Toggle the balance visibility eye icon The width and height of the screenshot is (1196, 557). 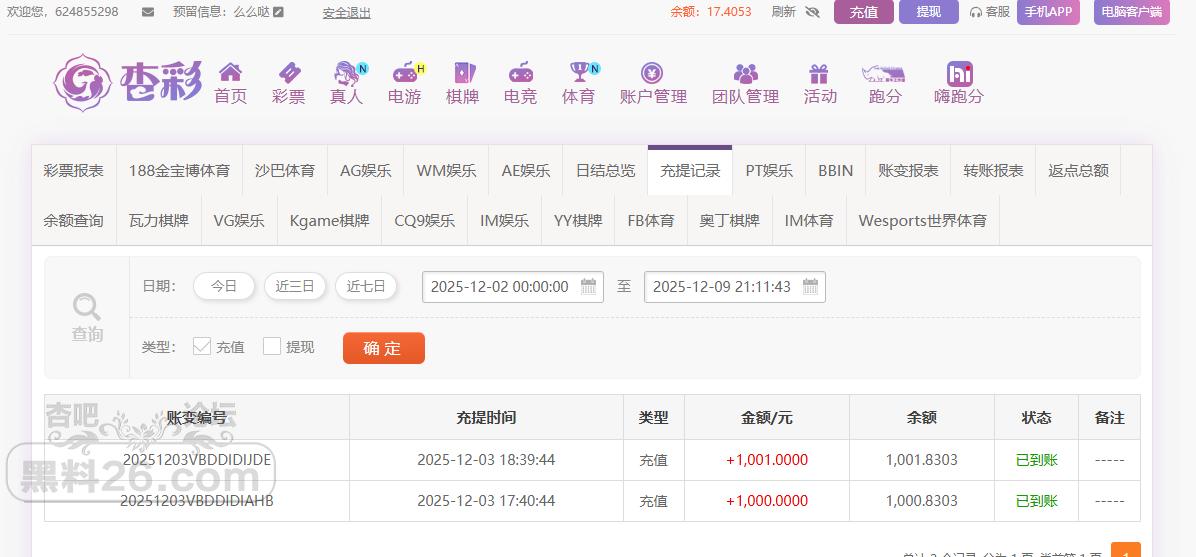(812, 12)
